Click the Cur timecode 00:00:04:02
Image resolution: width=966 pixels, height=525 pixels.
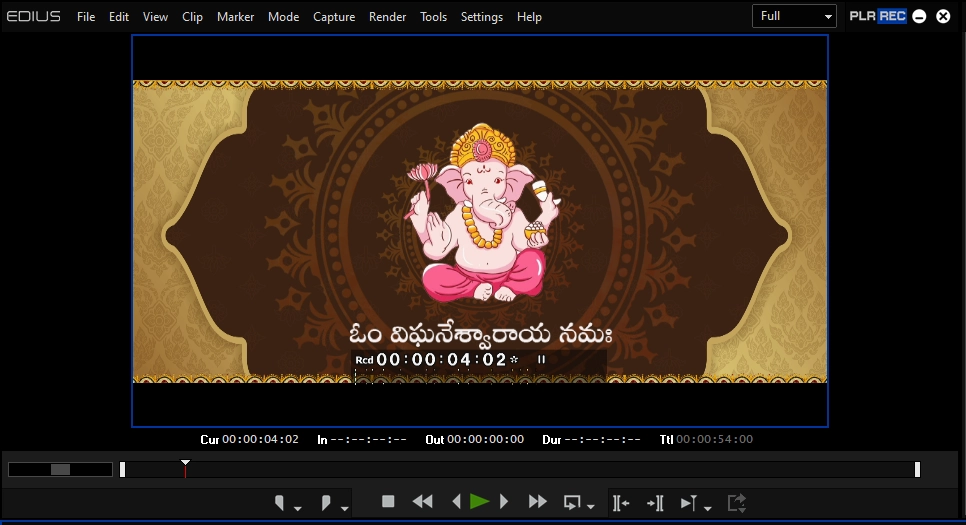(x=260, y=439)
